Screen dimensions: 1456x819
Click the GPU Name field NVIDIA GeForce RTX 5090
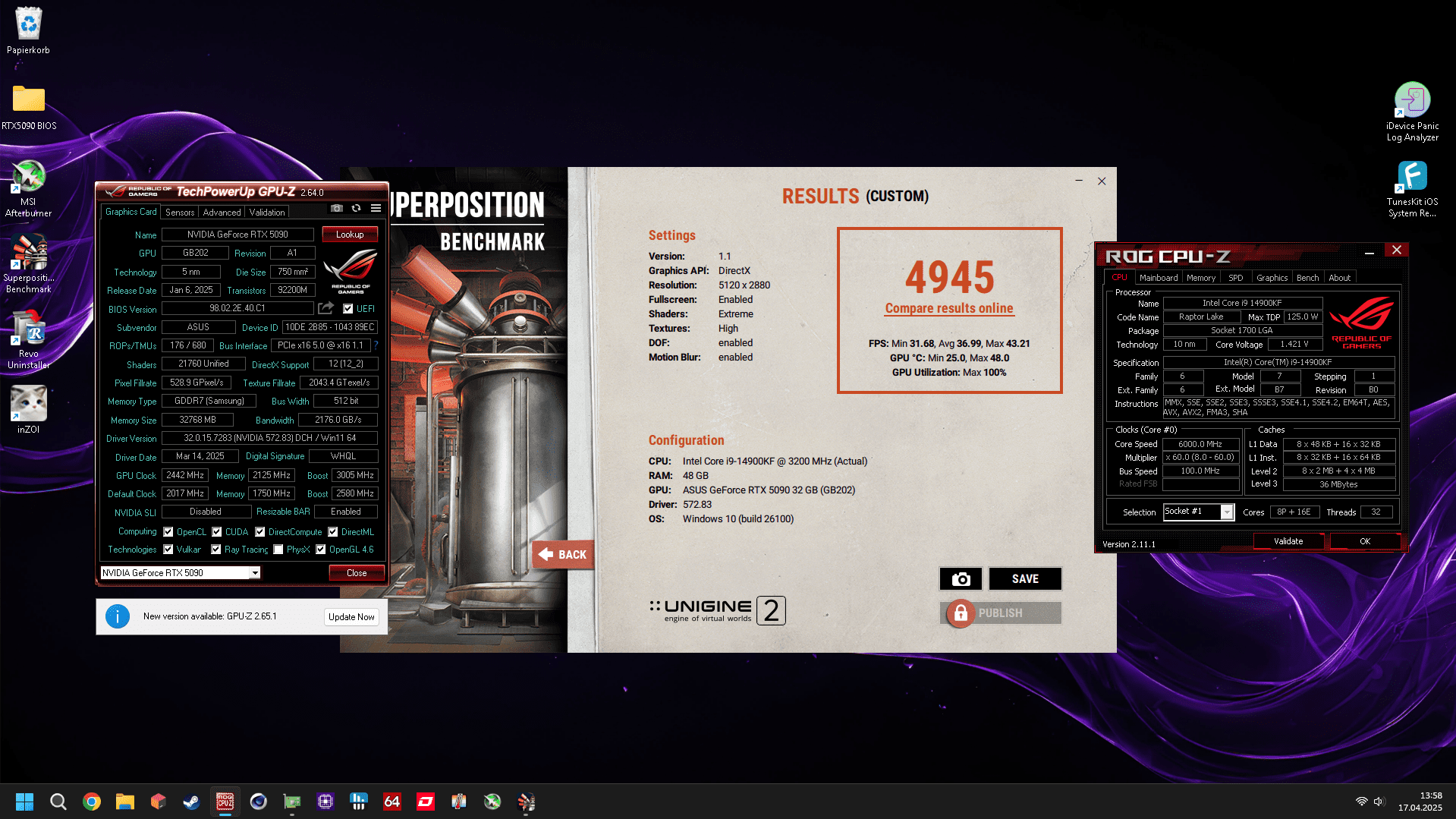[x=237, y=235]
